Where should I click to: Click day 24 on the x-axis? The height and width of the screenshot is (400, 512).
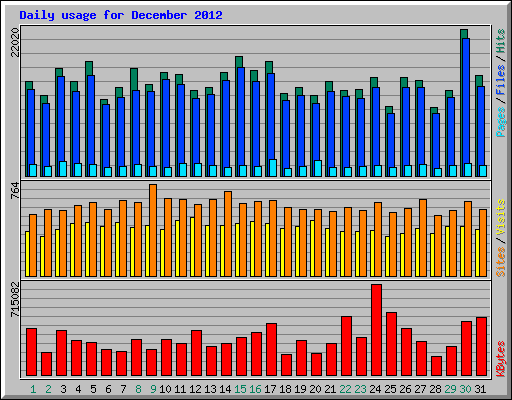tap(375, 389)
